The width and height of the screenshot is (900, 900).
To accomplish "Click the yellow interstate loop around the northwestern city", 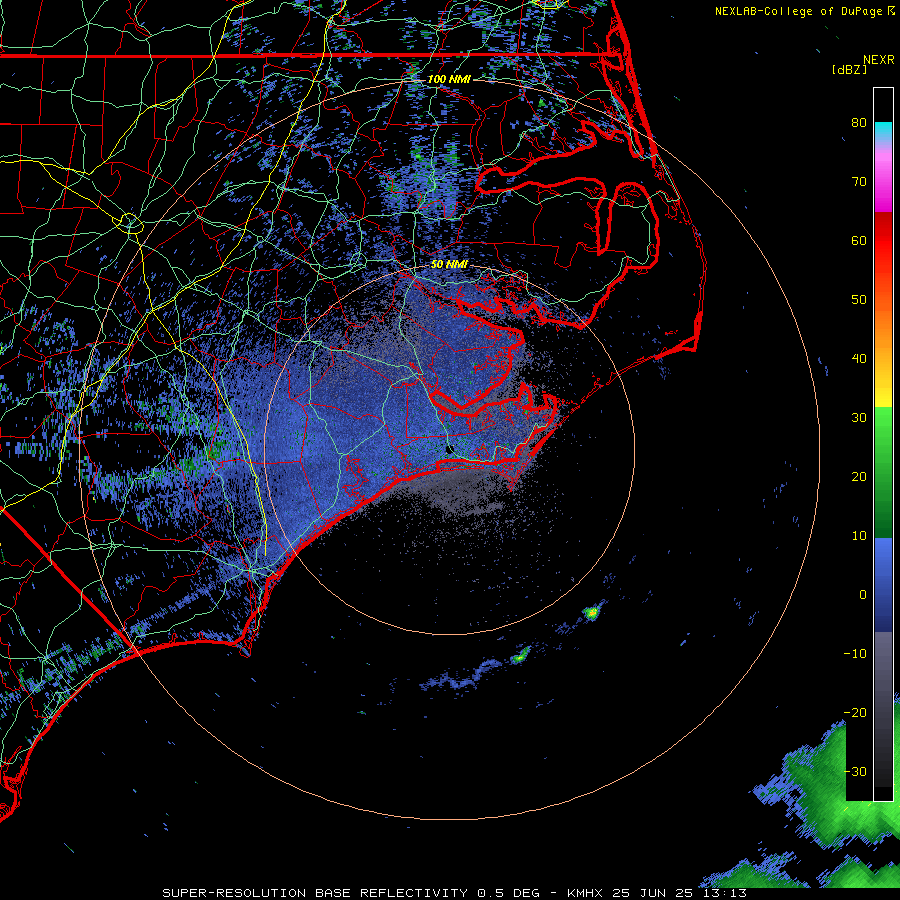I will (130, 222).
